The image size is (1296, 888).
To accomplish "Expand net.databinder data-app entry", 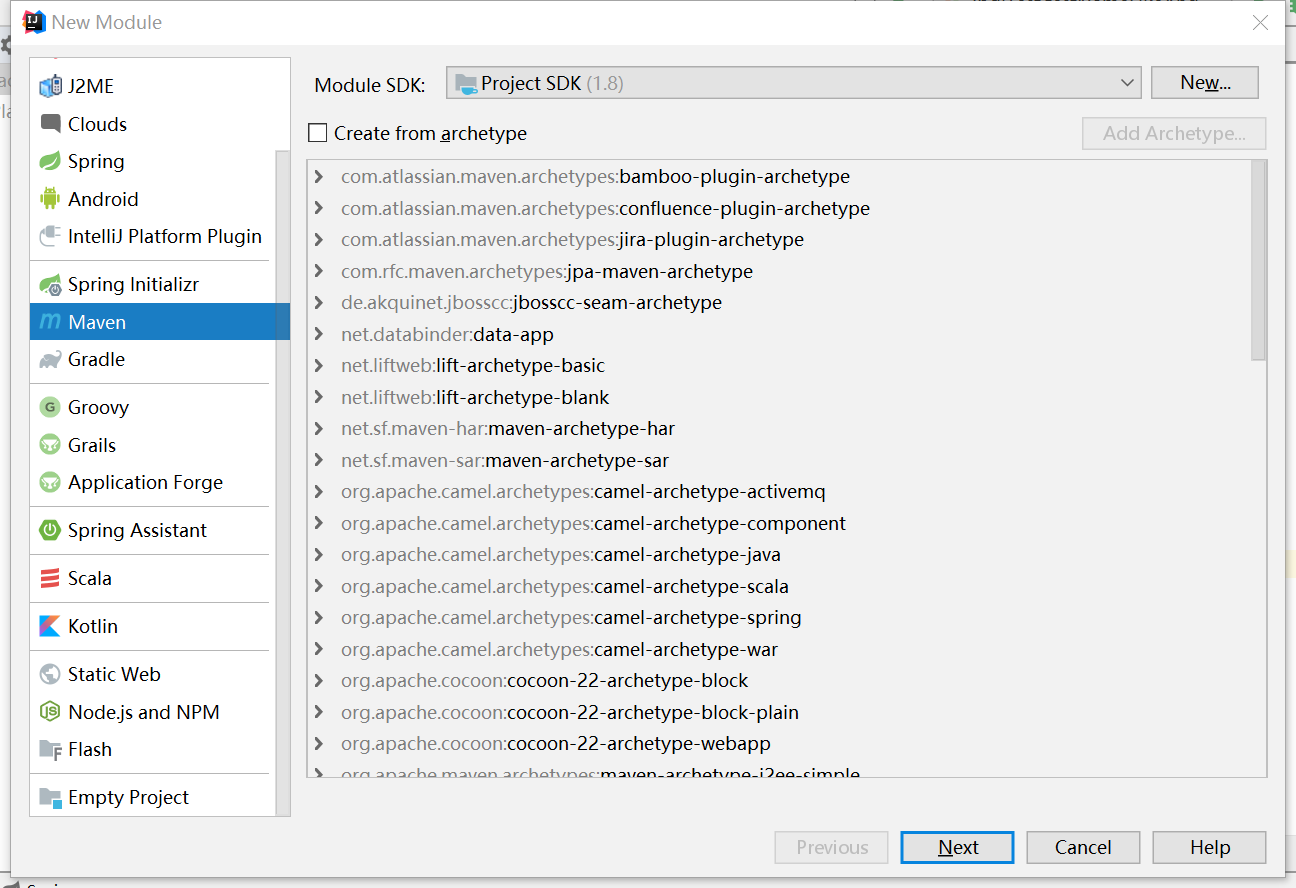I will tap(319, 334).
